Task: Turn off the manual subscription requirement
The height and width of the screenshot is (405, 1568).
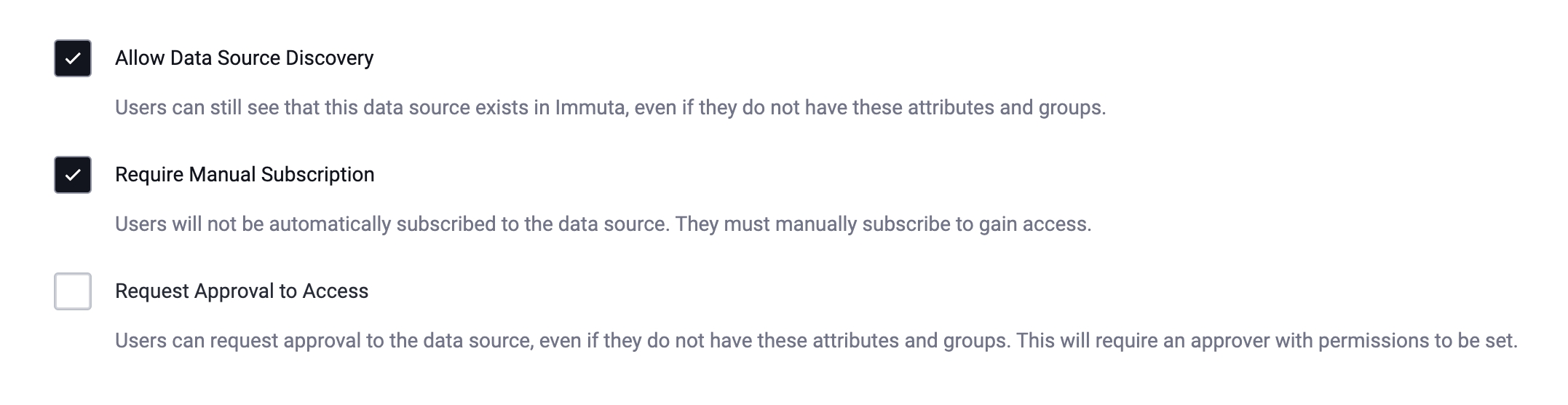Action: [73, 175]
